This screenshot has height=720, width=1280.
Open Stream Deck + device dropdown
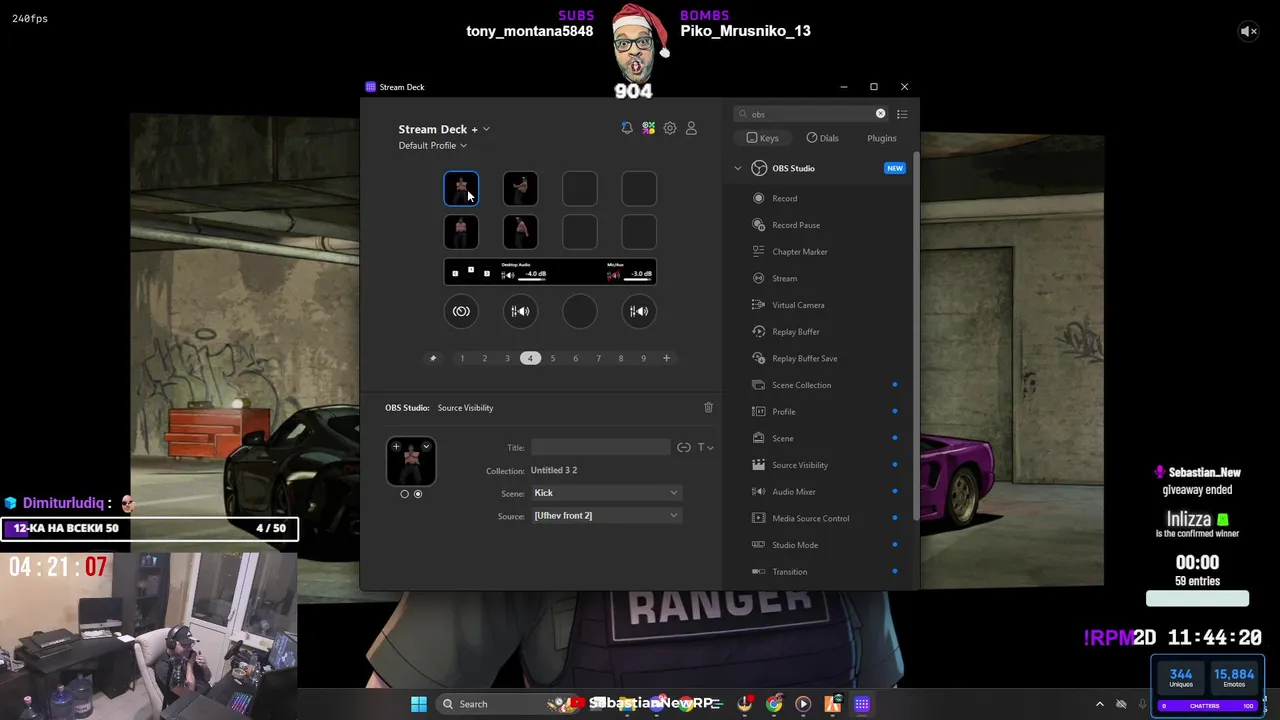pyautogui.click(x=444, y=129)
